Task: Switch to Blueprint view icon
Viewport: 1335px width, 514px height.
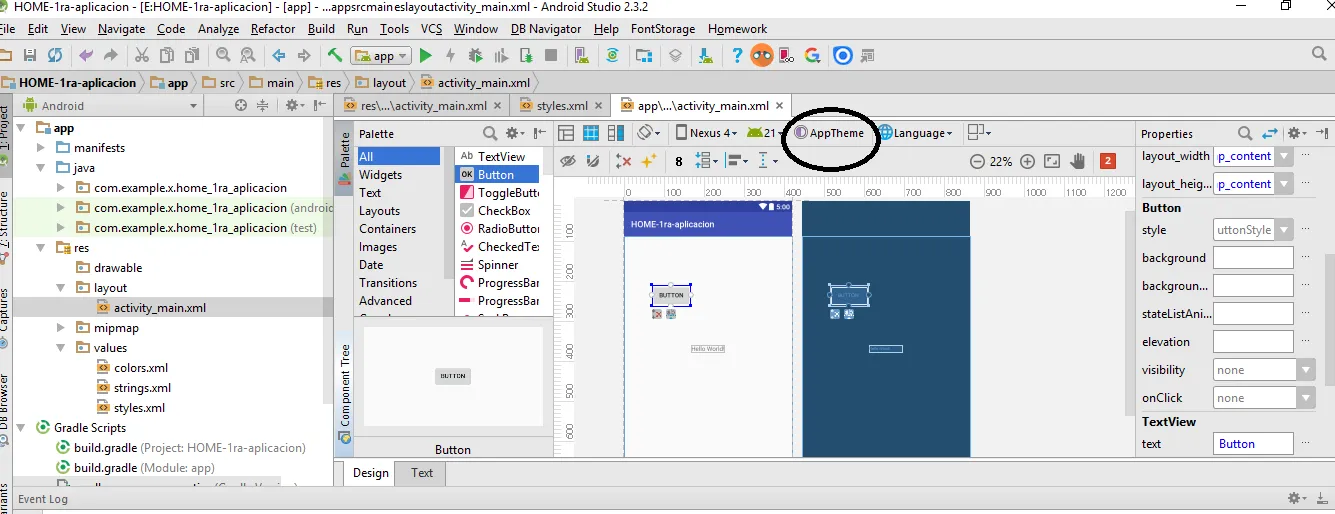Action: [591, 133]
